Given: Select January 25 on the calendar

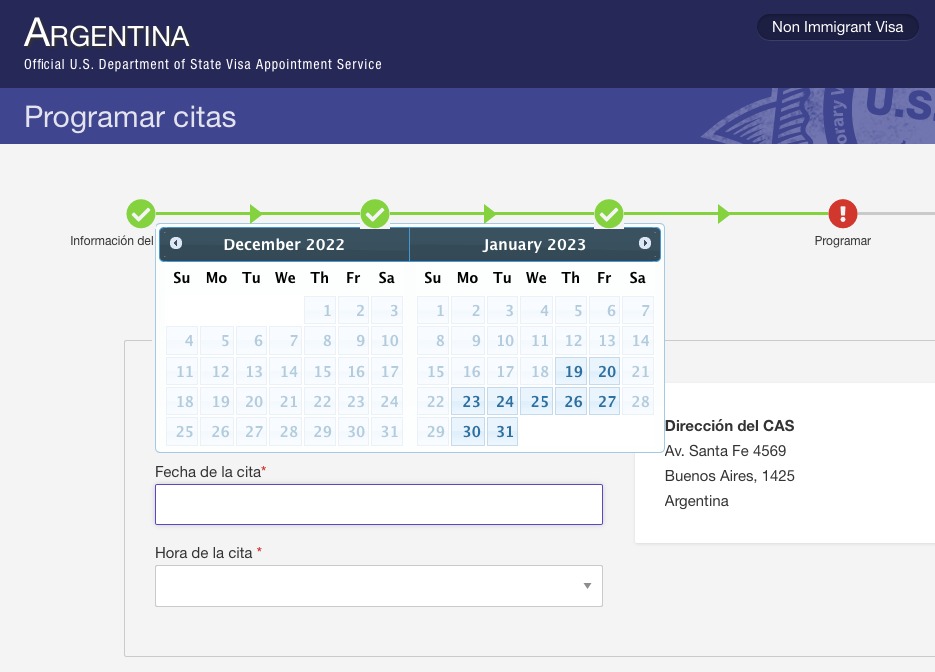Looking at the screenshot, I should tap(537, 402).
